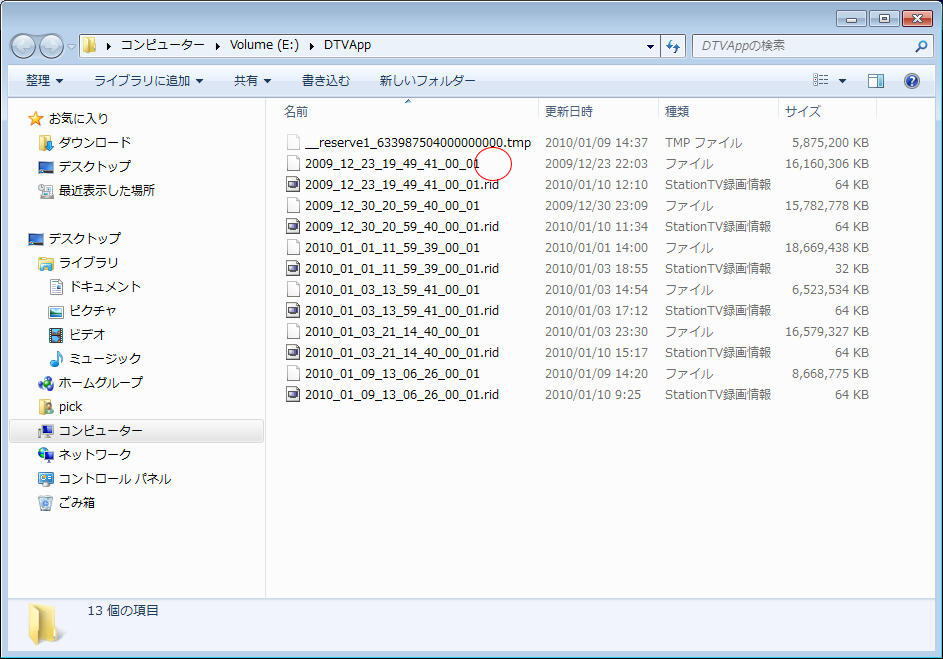Click the TMP ファイル type cell
Viewport: 943px width, 659px height.
pos(703,143)
